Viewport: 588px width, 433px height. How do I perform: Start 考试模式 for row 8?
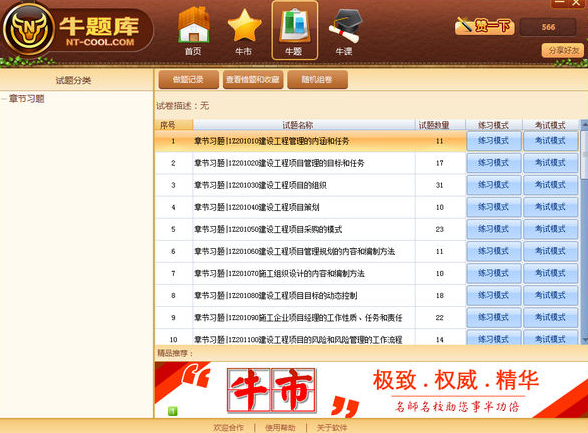550,295
